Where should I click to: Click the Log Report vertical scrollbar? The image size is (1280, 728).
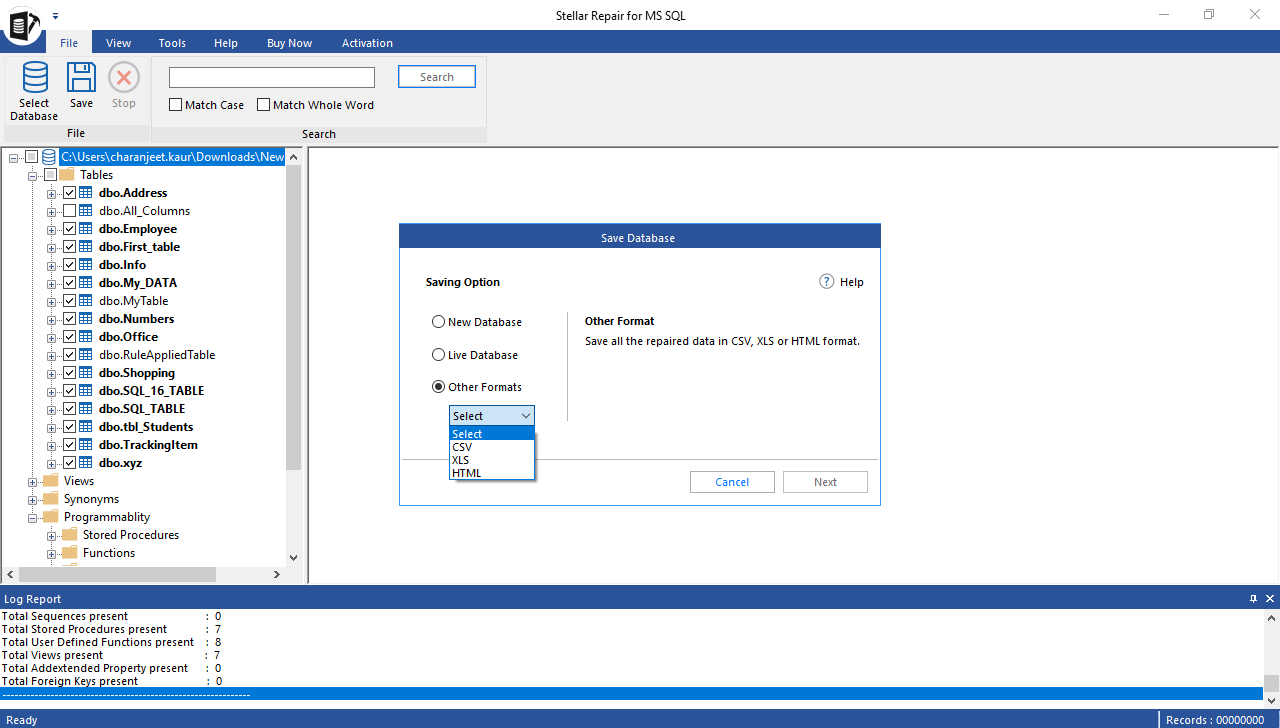tap(1271, 685)
